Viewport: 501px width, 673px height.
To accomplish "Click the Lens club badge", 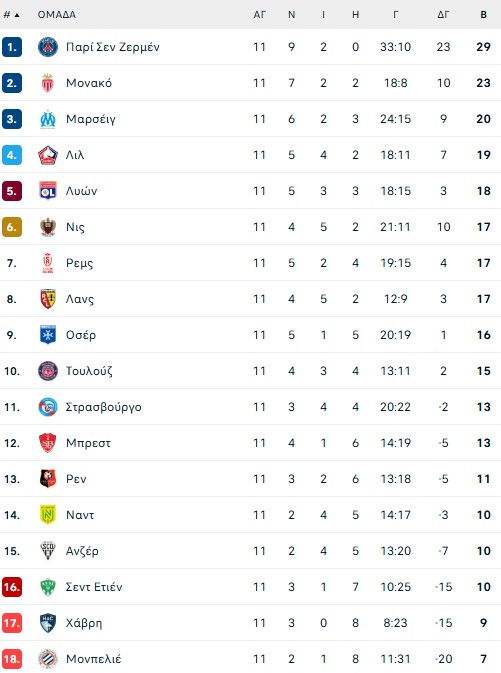I will tap(48, 299).
